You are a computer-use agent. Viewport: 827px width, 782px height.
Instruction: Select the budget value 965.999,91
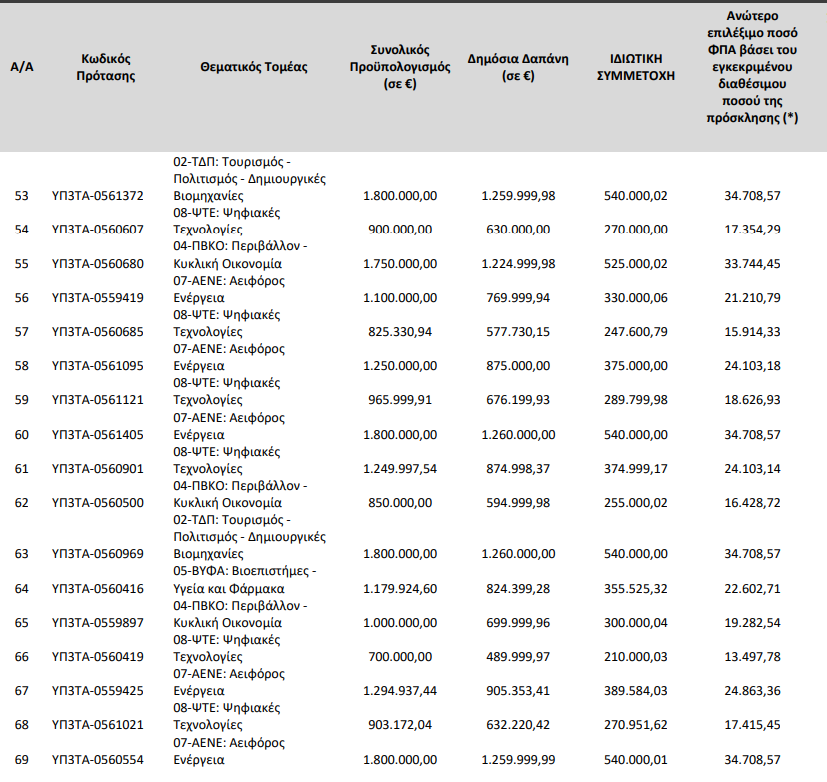tap(400, 399)
